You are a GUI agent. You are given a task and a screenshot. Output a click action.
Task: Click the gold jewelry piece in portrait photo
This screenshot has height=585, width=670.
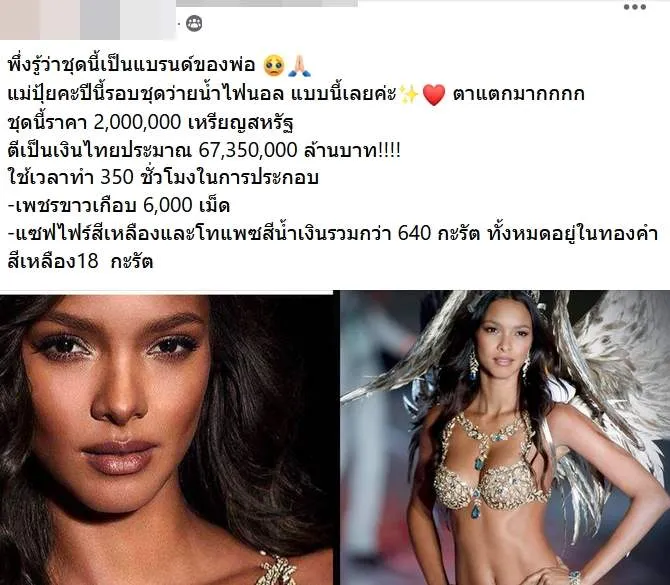tap(277, 570)
